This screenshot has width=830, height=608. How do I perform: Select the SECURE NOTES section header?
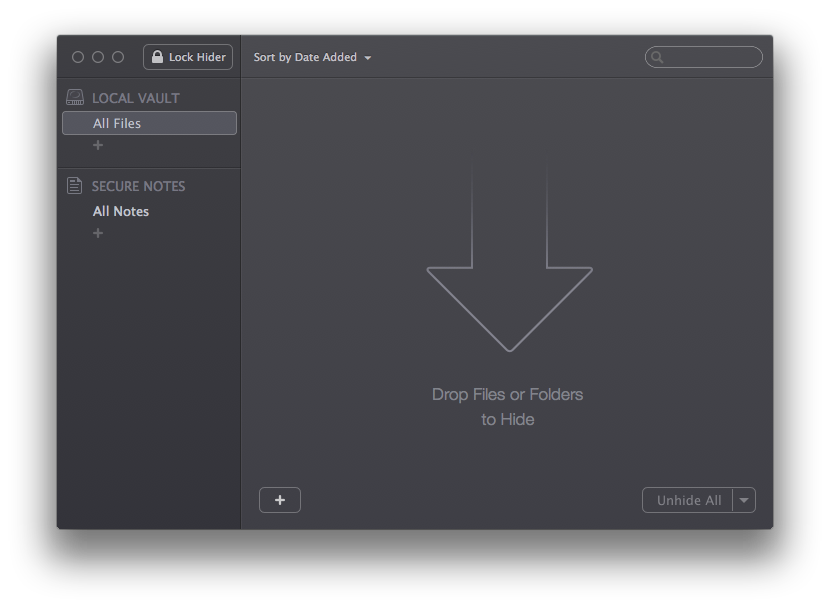click(138, 186)
